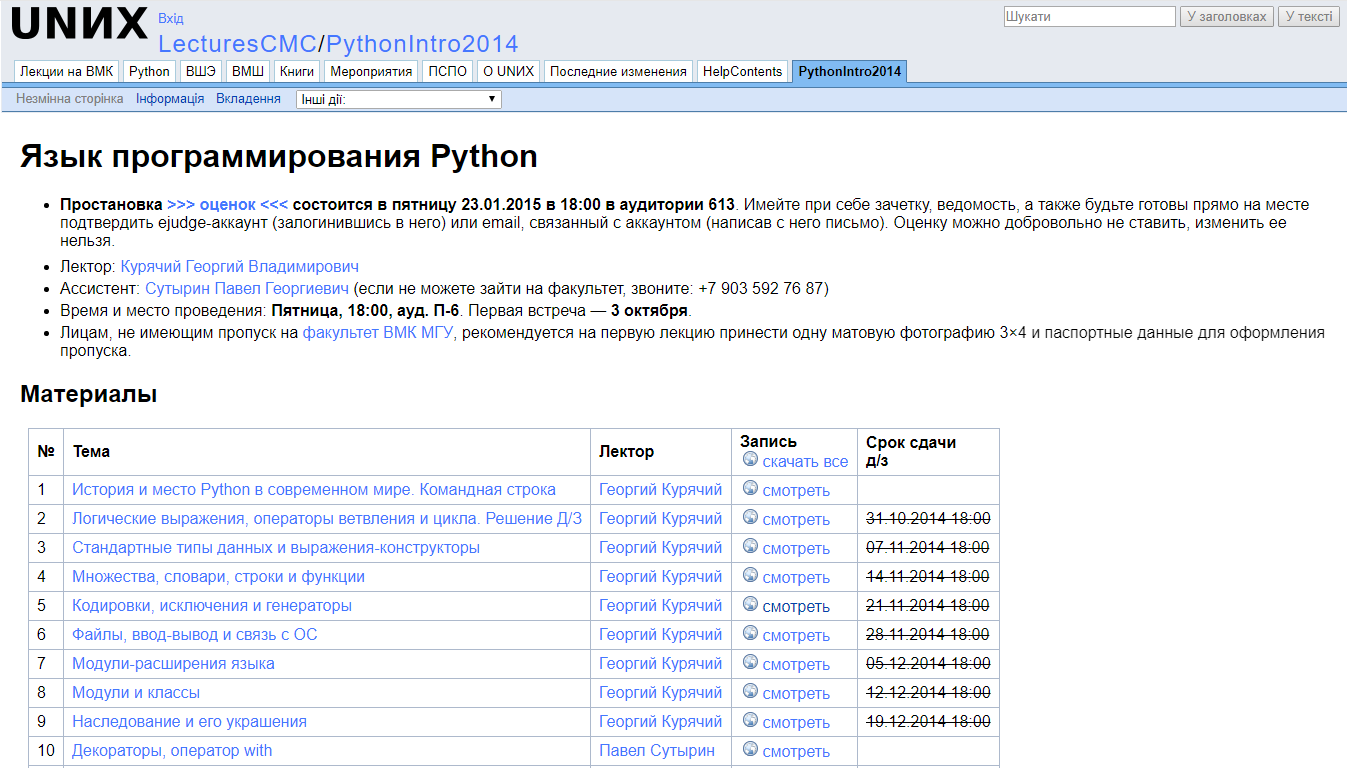Click inside the "Шукати" search field
This screenshot has width=1347, height=768.
click(x=1090, y=16)
